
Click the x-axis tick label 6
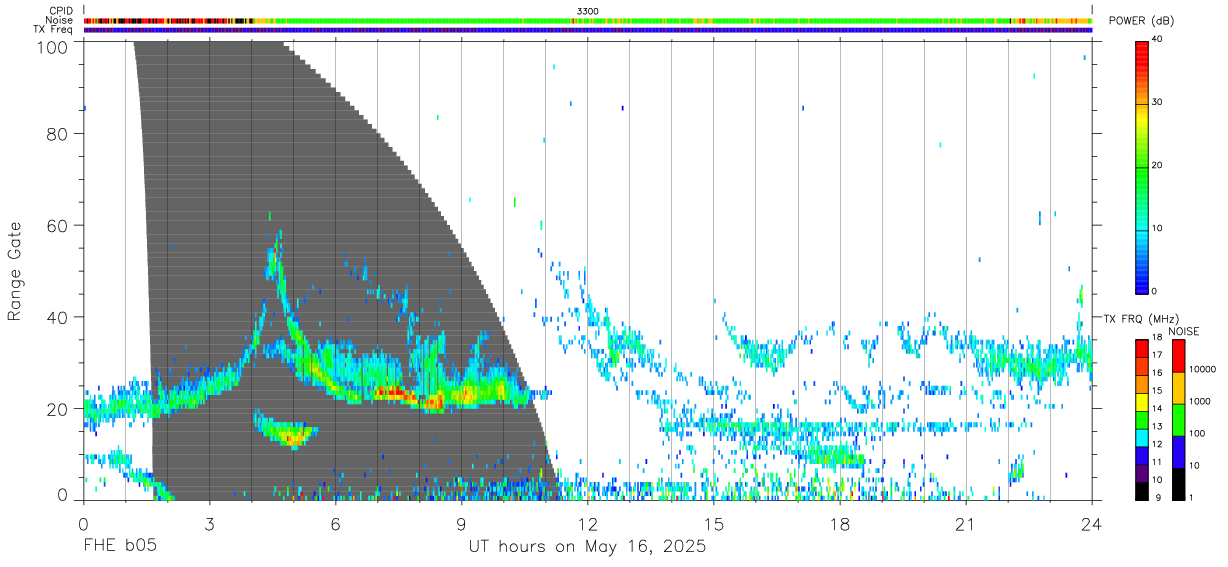(x=335, y=523)
